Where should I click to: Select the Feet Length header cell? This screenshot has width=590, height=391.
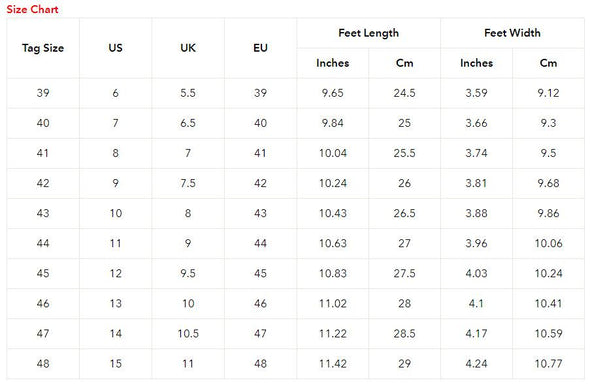[368, 33]
